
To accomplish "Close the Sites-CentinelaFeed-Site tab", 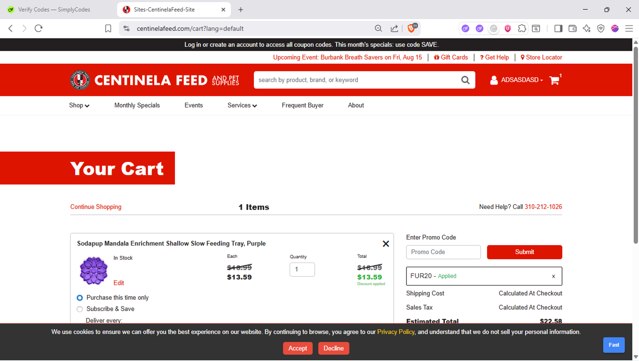I will (223, 9).
